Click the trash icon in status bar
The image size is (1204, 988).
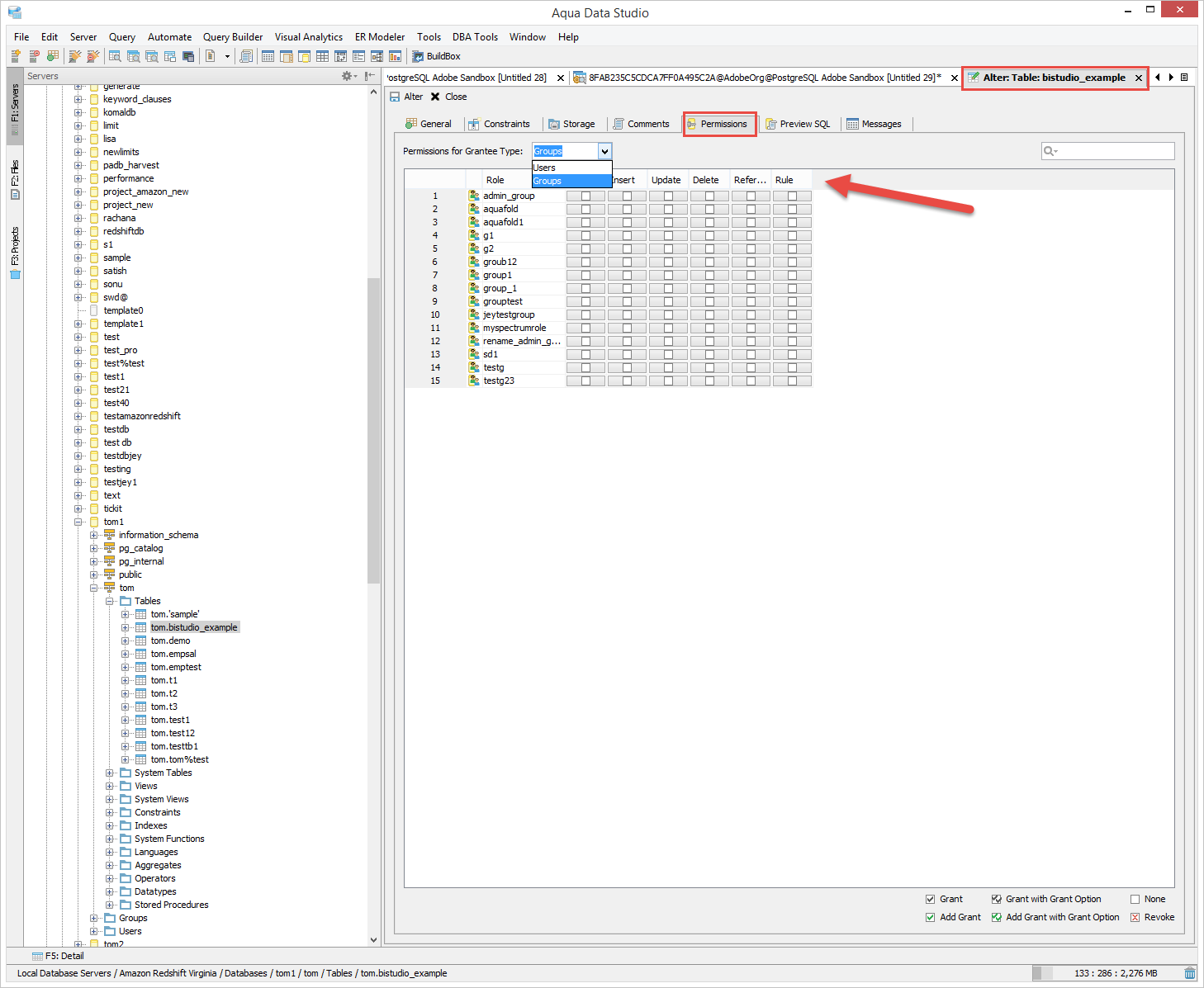(1189, 973)
